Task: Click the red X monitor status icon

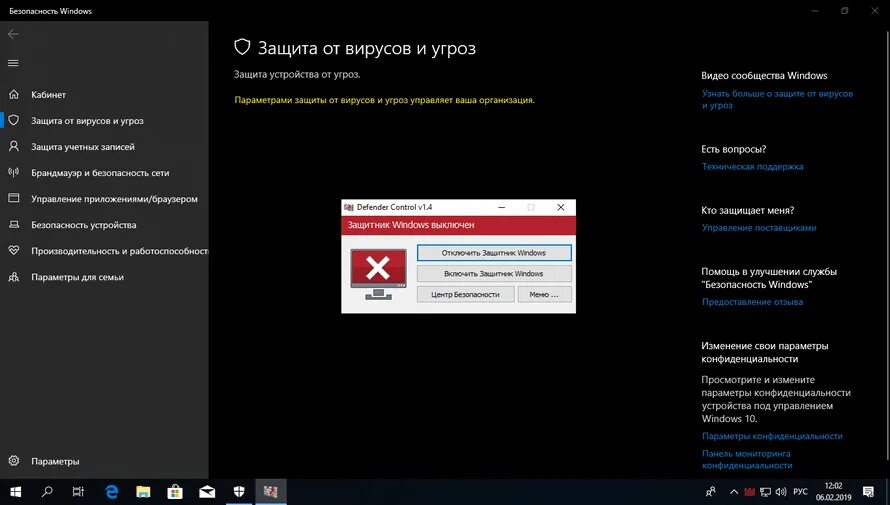Action: click(x=378, y=274)
